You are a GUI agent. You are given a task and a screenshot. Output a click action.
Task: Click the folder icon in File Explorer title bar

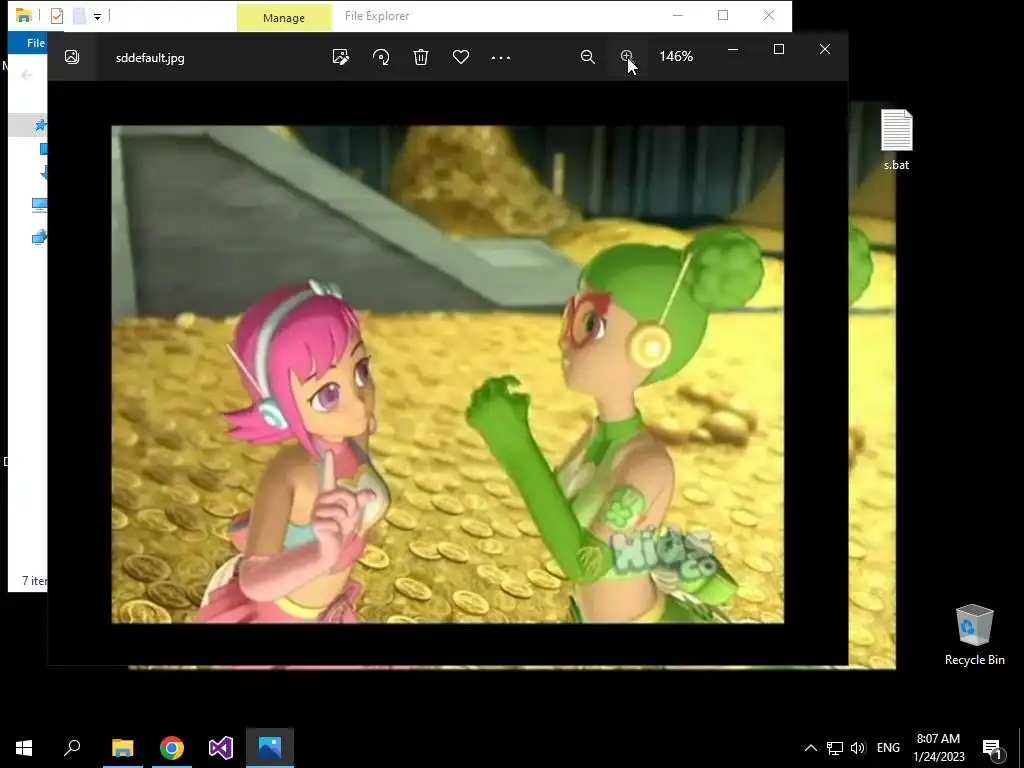coord(24,15)
